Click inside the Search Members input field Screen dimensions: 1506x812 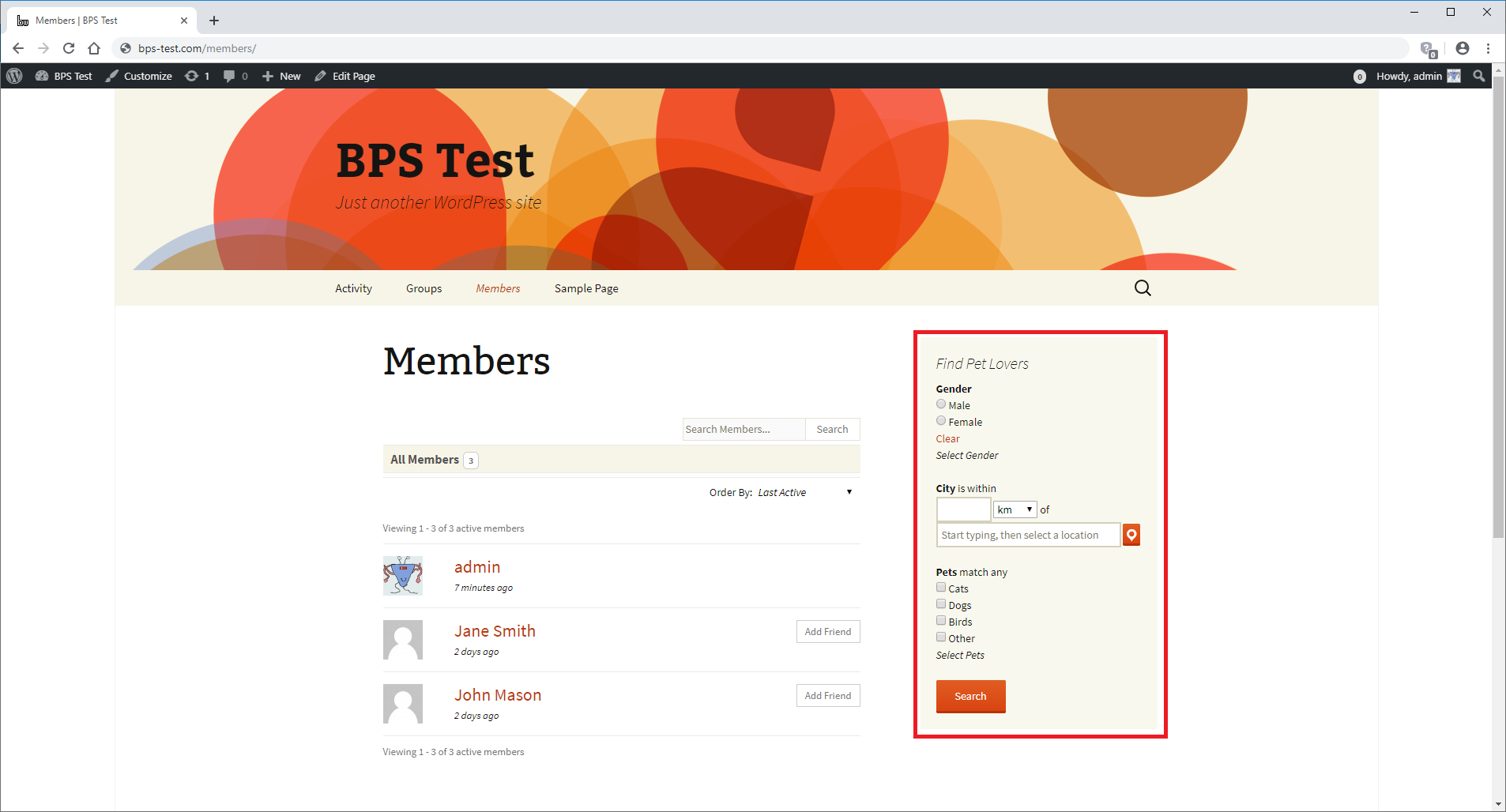(743, 429)
